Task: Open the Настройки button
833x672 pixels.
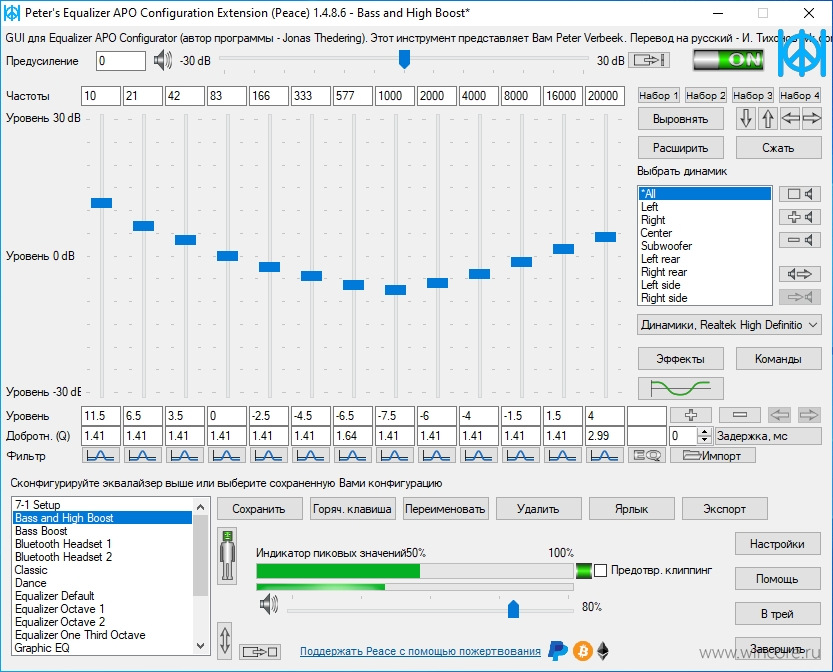Action: [x=777, y=543]
